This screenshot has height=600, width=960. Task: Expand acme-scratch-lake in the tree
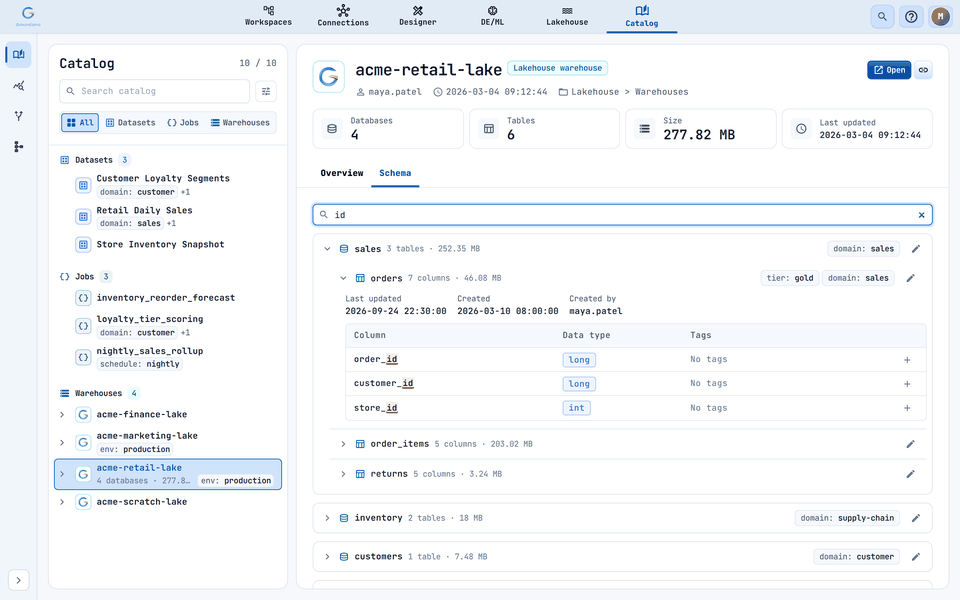click(62, 502)
